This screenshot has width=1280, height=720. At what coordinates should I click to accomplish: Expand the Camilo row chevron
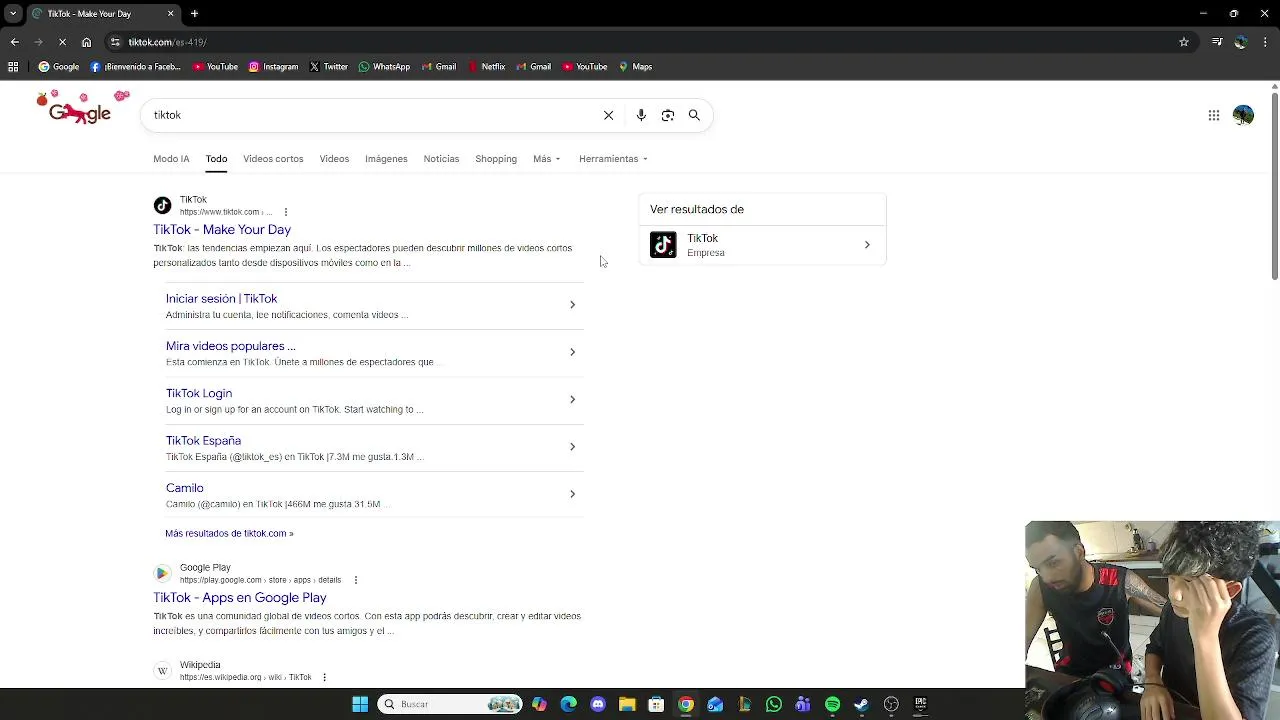(572, 494)
